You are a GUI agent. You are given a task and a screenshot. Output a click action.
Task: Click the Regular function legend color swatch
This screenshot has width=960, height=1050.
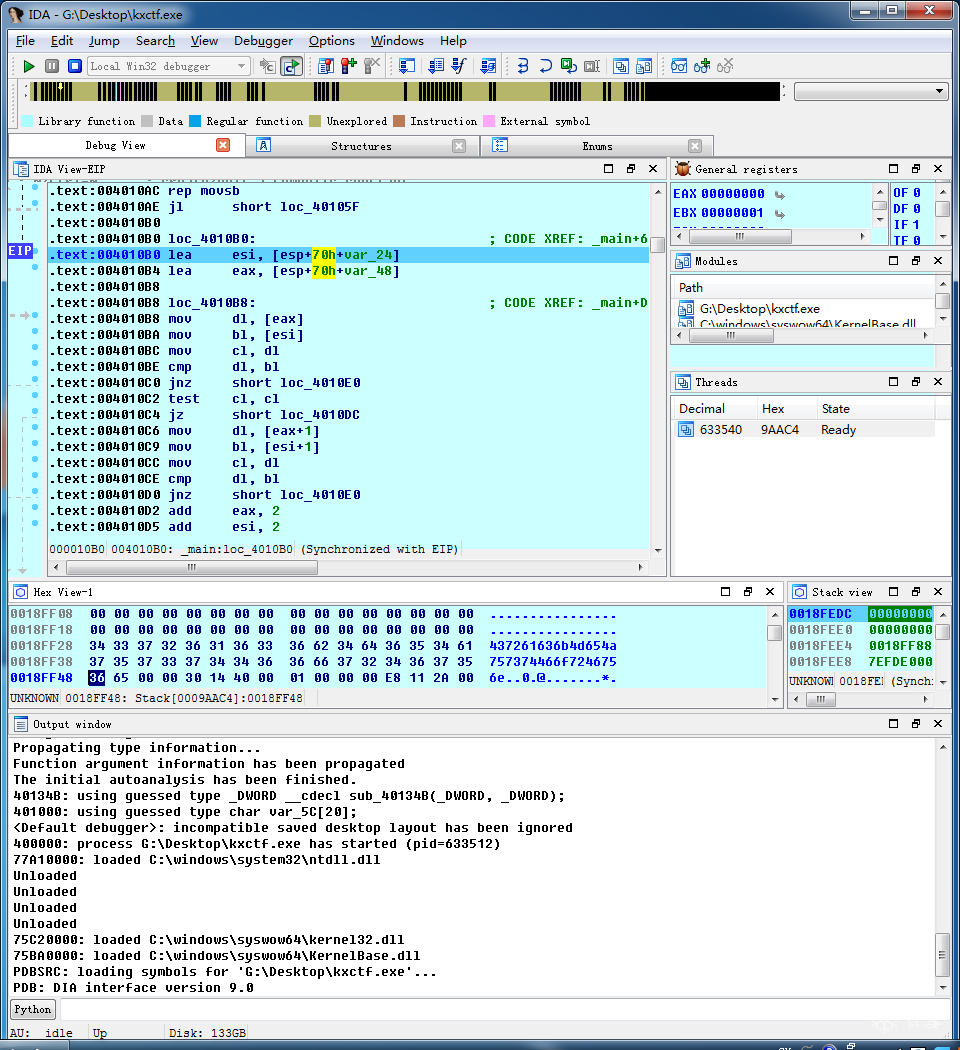(195, 121)
